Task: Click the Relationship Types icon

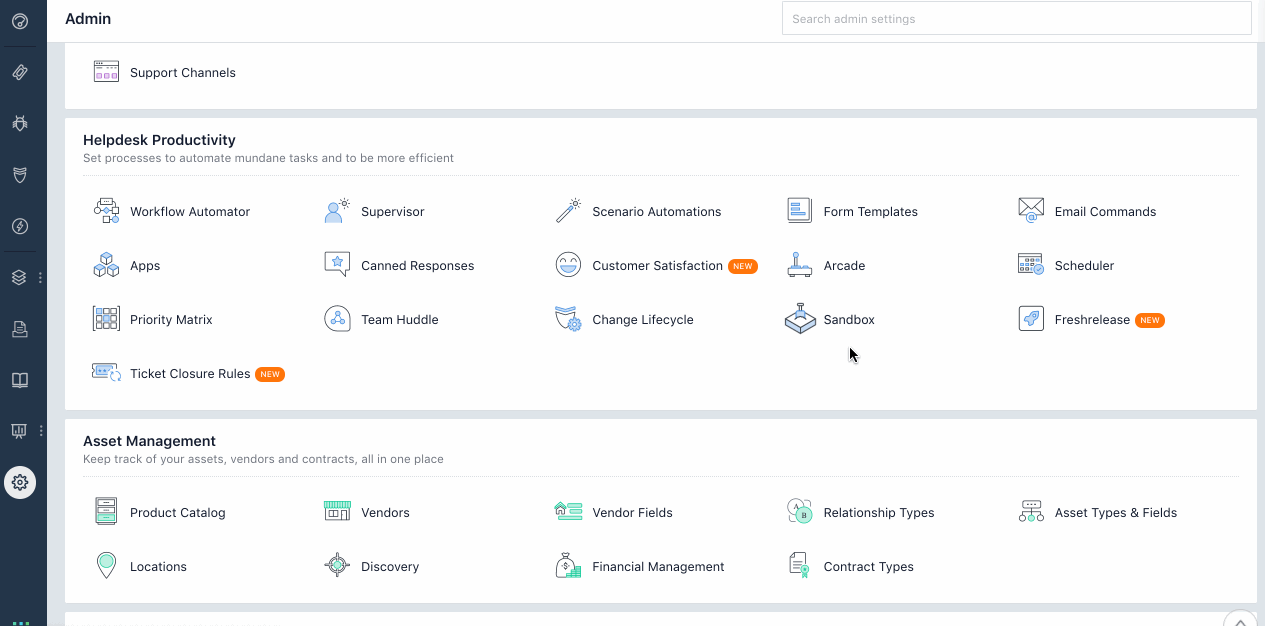Action: 799,512
